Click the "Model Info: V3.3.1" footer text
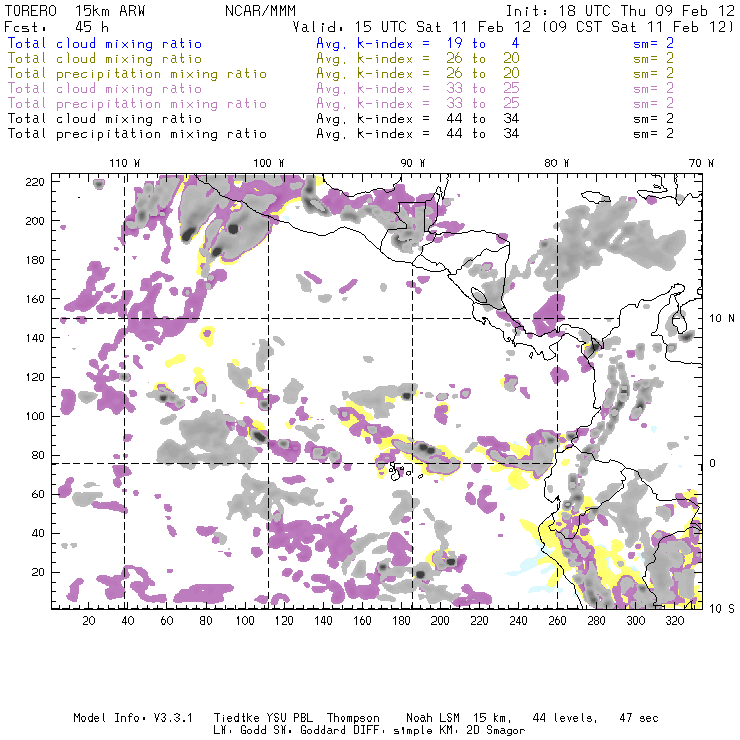The image size is (740, 740). (133, 718)
